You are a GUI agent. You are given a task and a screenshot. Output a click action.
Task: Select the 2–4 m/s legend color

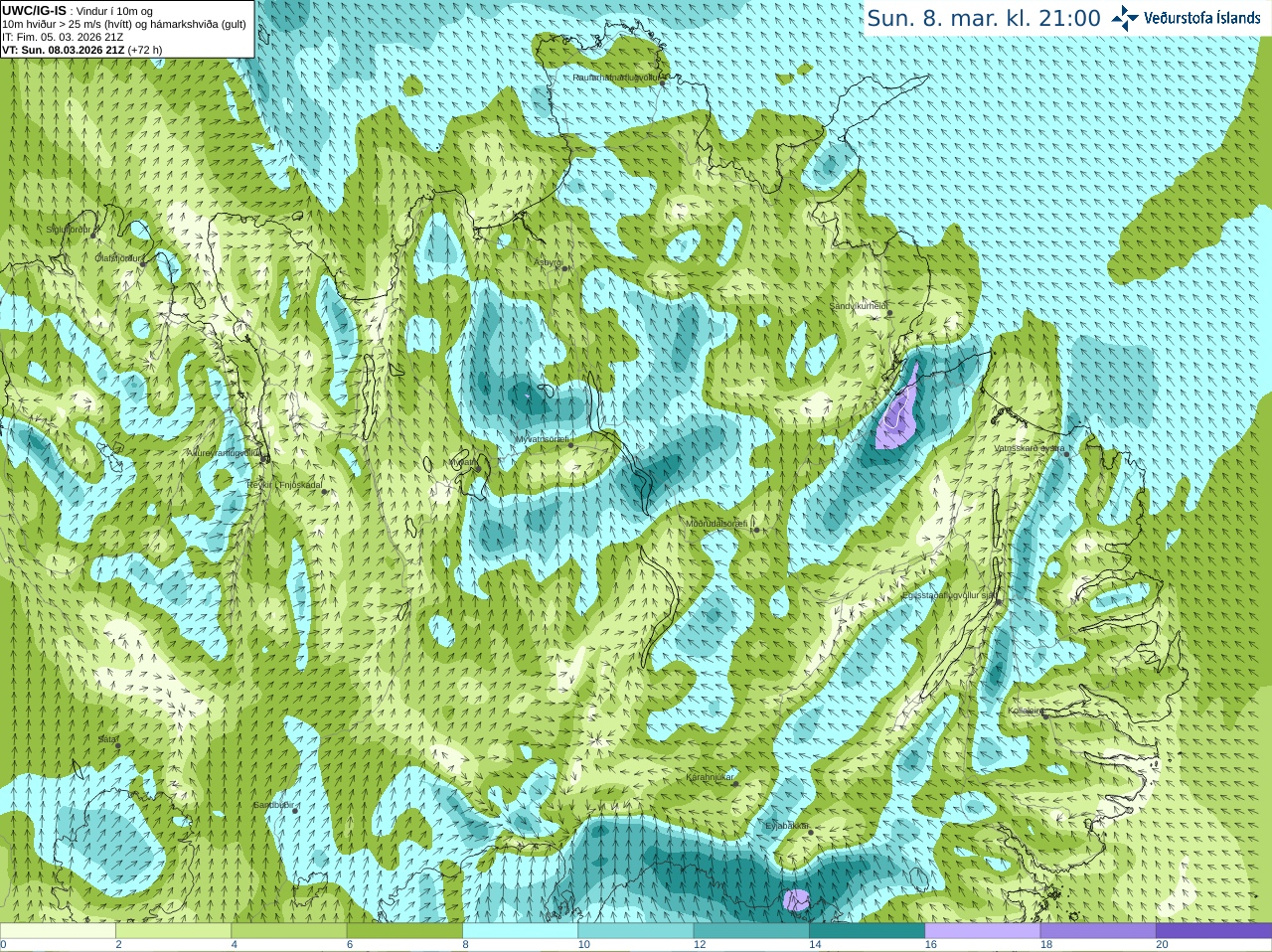click(173, 930)
